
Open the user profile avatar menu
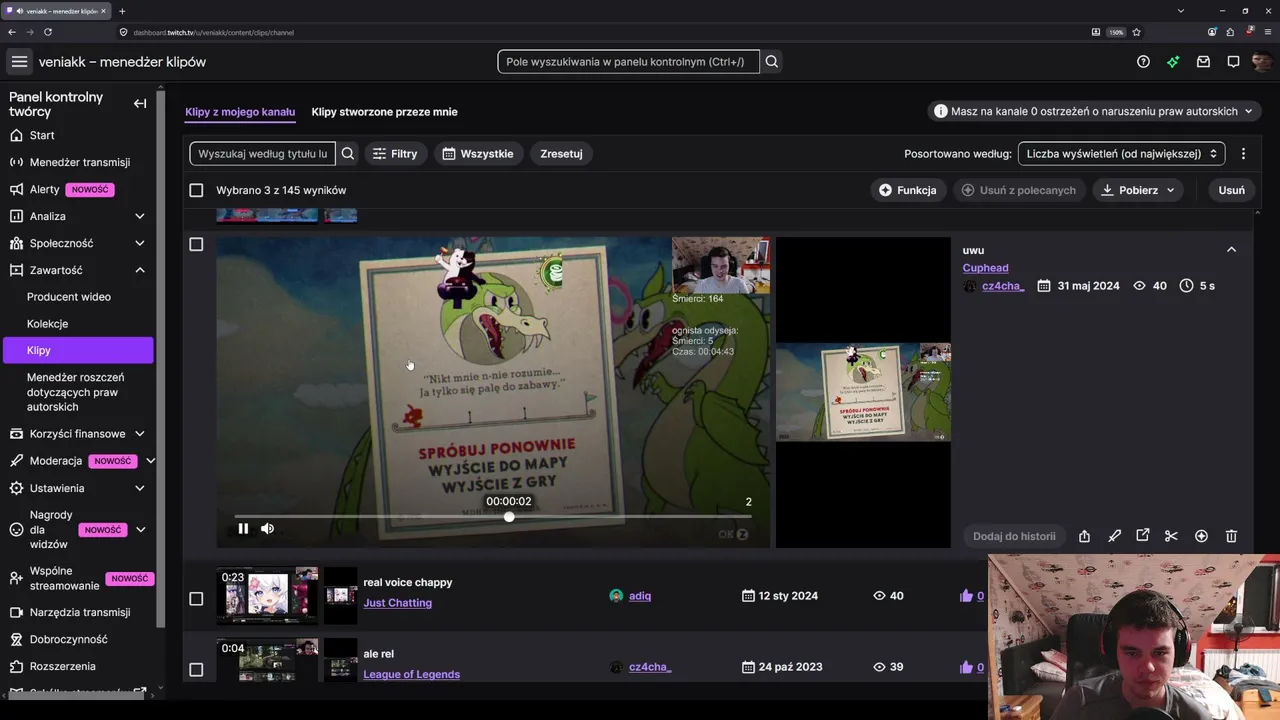(x=1262, y=62)
